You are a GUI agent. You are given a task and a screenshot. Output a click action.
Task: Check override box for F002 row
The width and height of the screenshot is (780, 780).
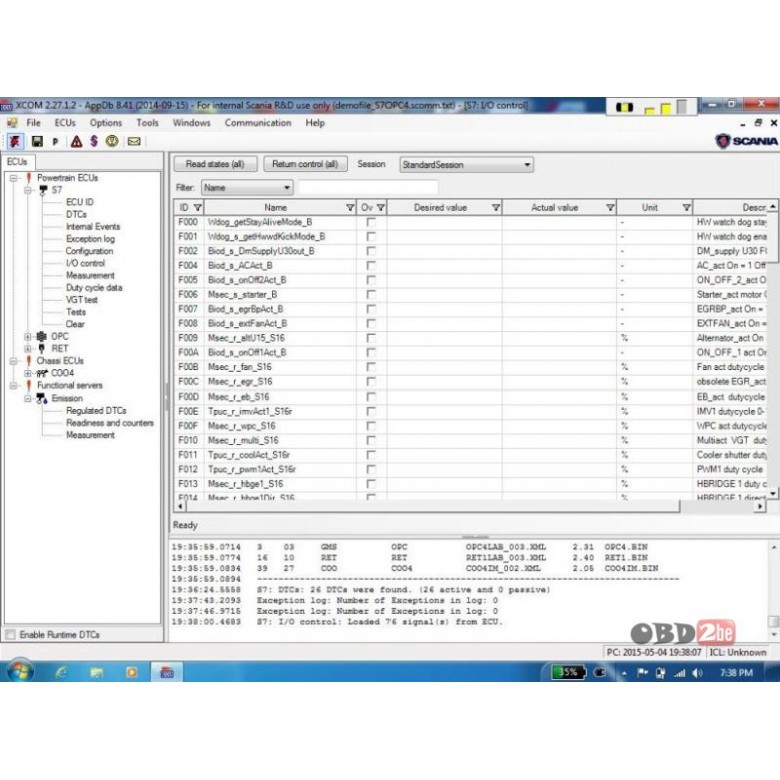pos(371,251)
